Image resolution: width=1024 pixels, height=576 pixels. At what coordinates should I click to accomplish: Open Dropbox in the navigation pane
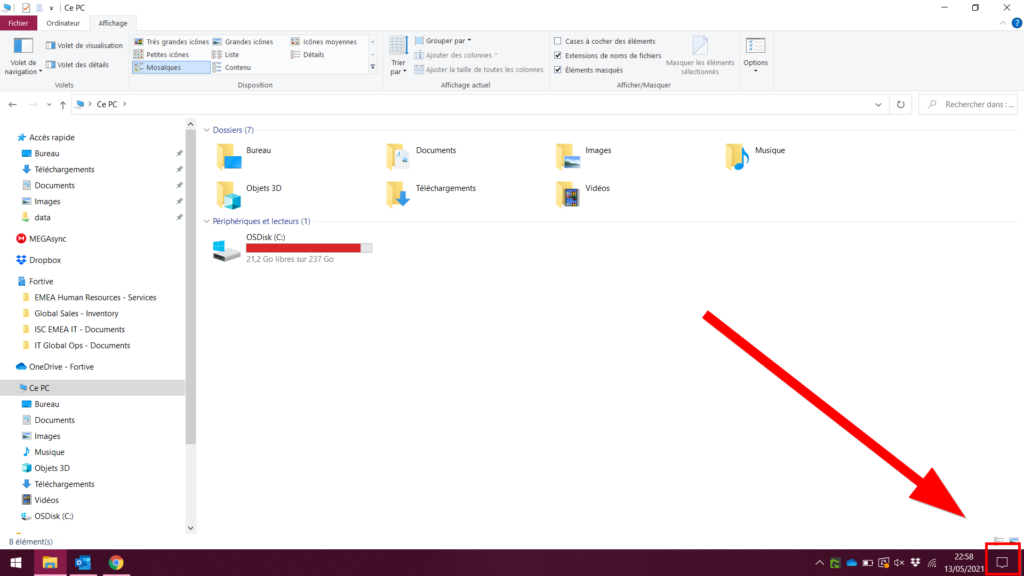tap(44, 260)
